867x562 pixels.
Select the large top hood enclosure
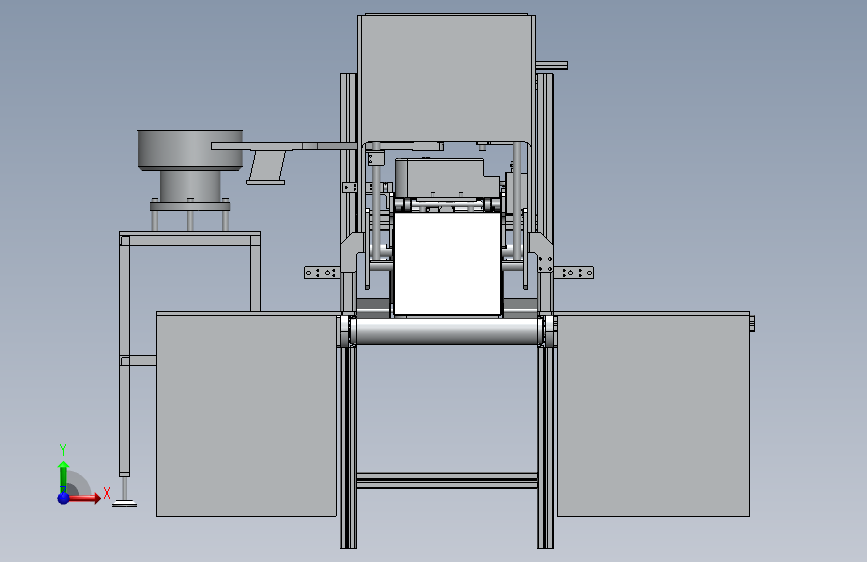pos(446,78)
